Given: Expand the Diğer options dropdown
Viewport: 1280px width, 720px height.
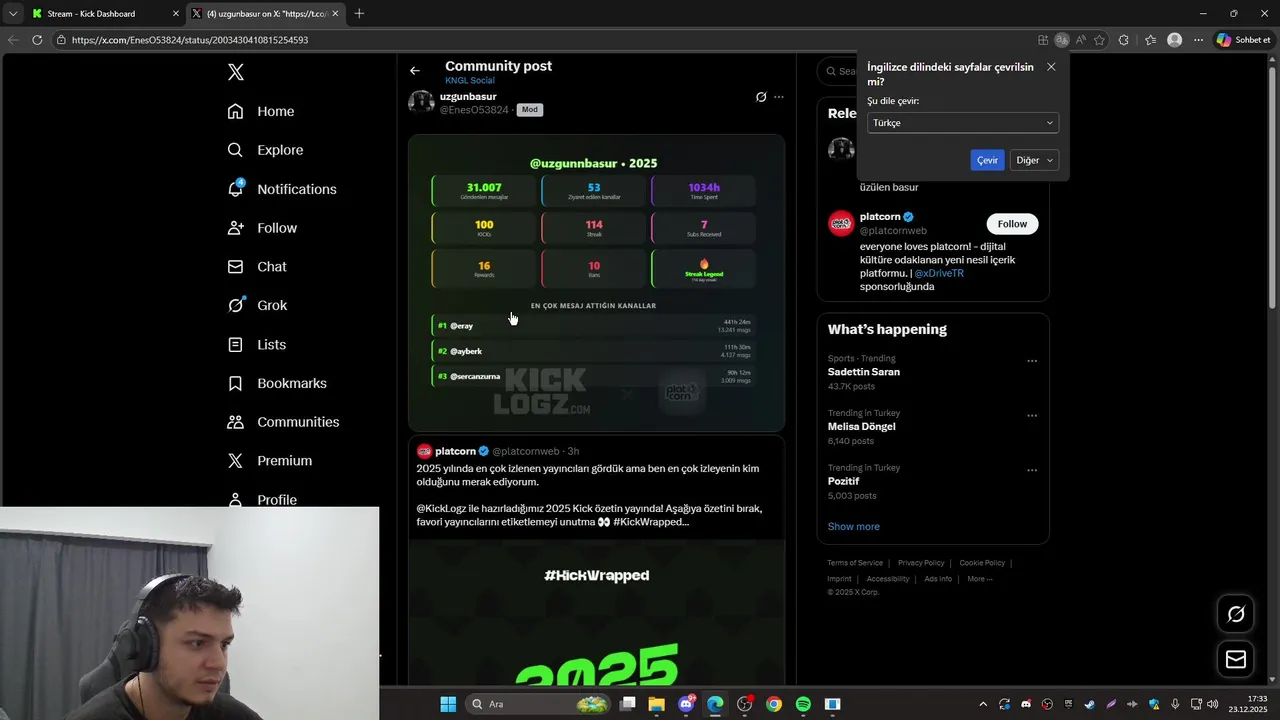Looking at the screenshot, I should [1034, 160].
